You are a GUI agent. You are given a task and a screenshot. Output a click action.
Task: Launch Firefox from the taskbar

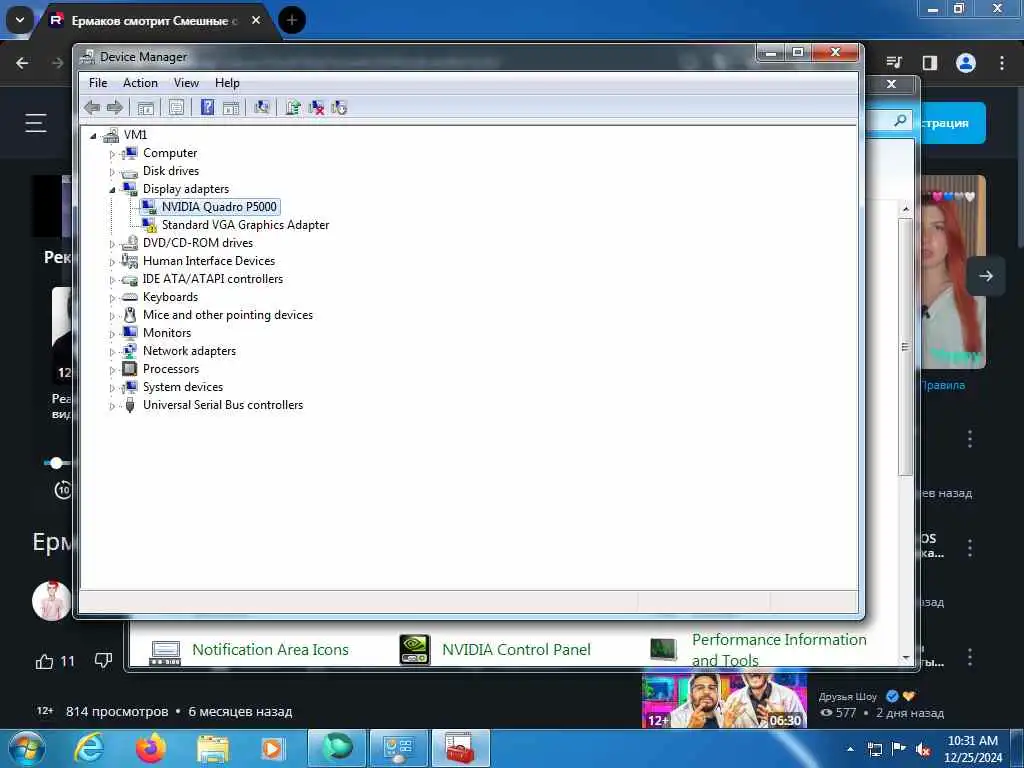click(150, 748)
